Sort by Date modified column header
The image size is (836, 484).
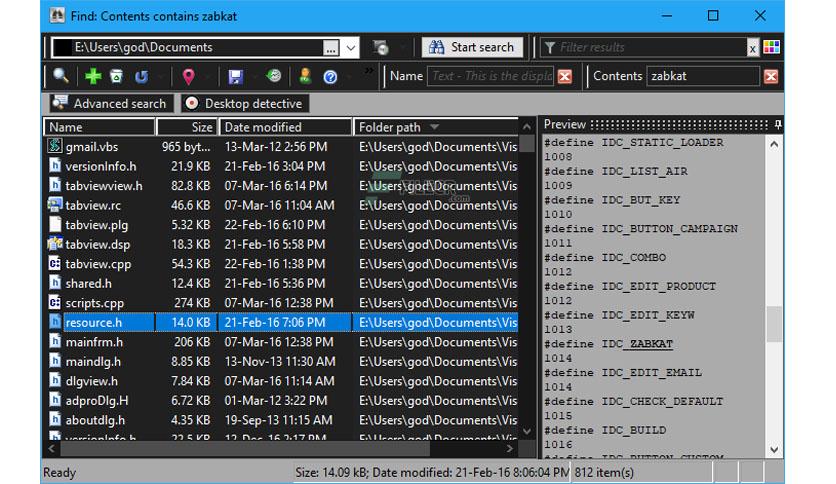285,127
